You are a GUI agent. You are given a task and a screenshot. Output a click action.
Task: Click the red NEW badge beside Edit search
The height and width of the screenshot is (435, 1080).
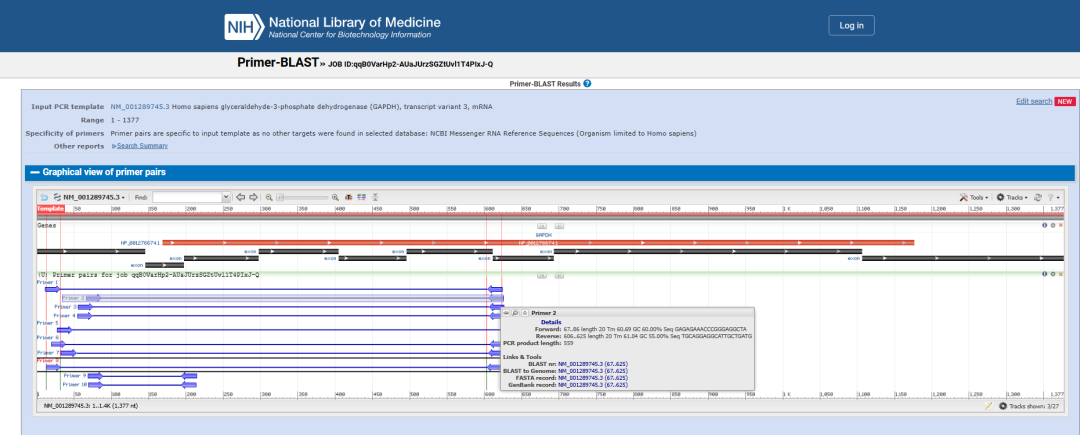tap(1065, 101)
